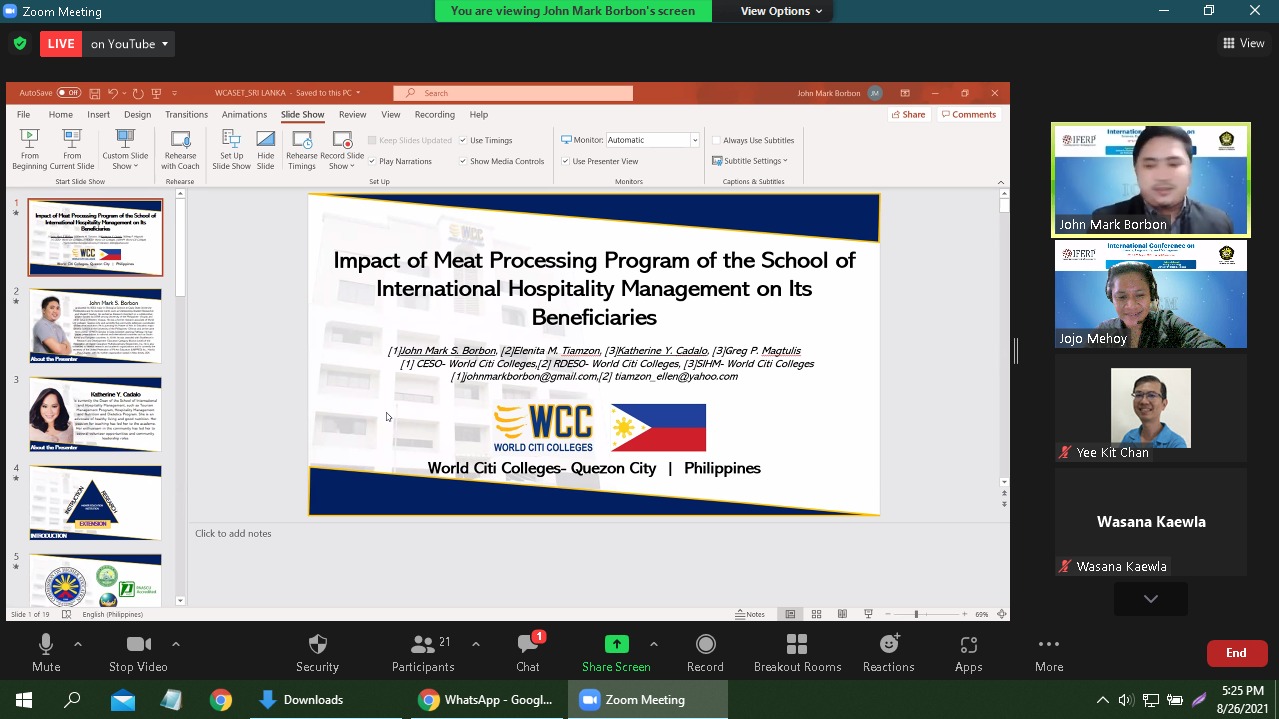
Task: Open the LIVE on YouTube dropdown
Action: click(x=129, y=44)
